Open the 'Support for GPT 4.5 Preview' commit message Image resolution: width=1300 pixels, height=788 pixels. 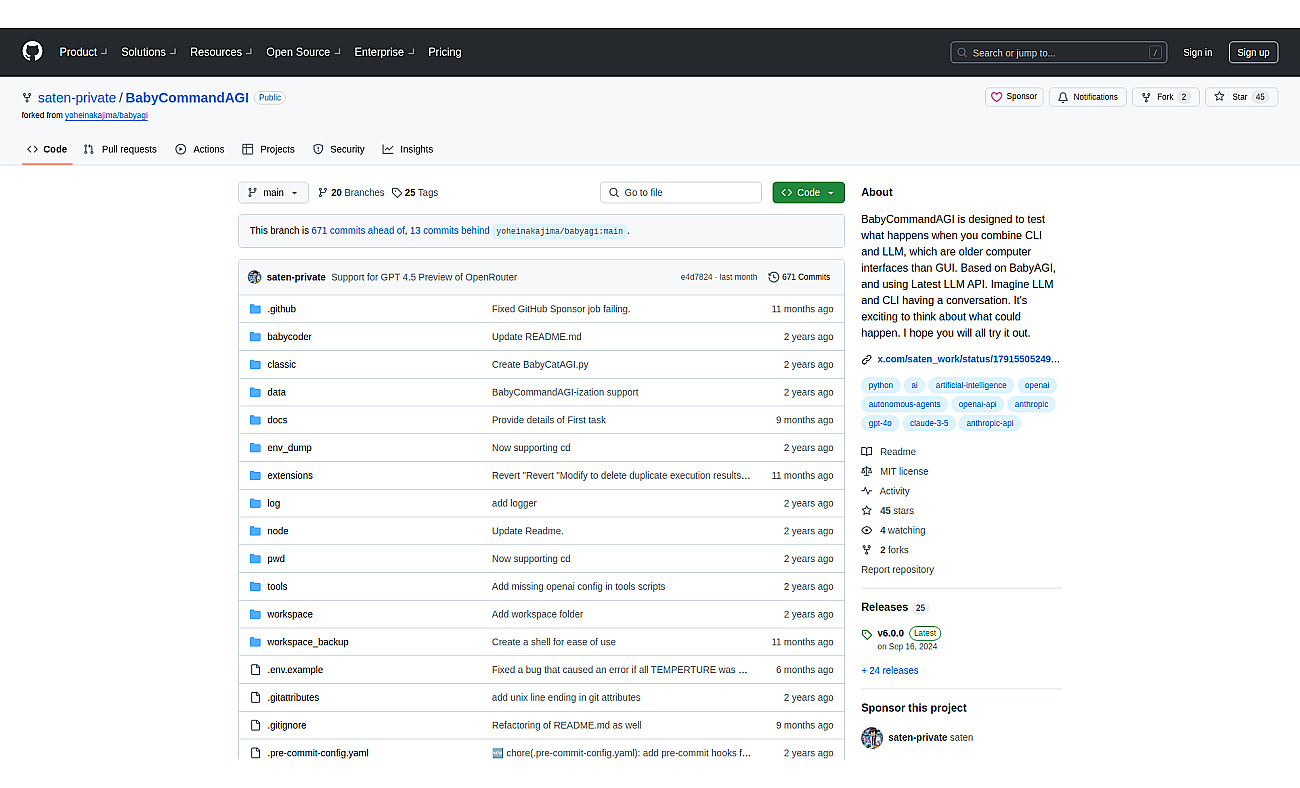coord(424,277)
